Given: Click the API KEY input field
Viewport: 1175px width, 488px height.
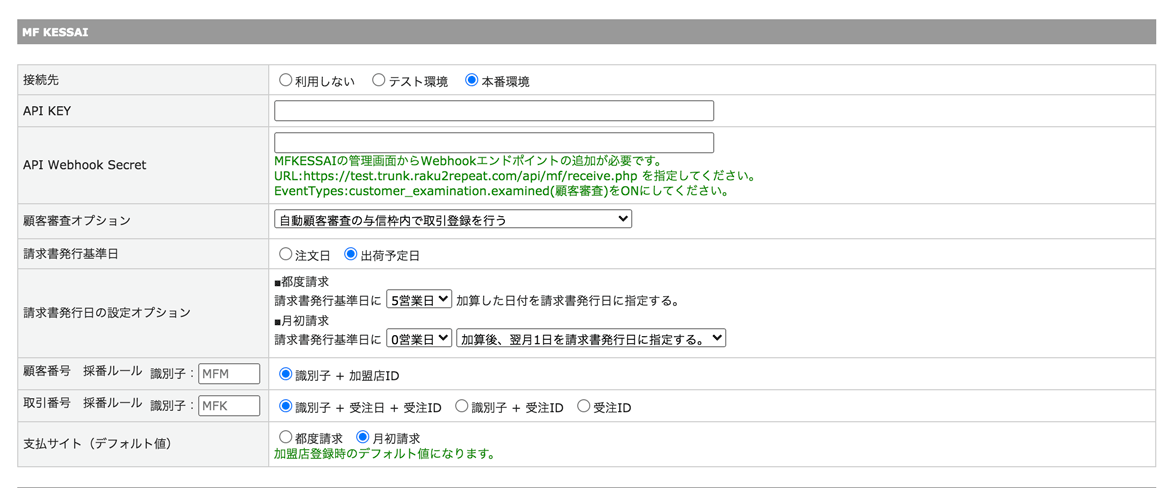Looking at the screenshot, I should [494, 111].
